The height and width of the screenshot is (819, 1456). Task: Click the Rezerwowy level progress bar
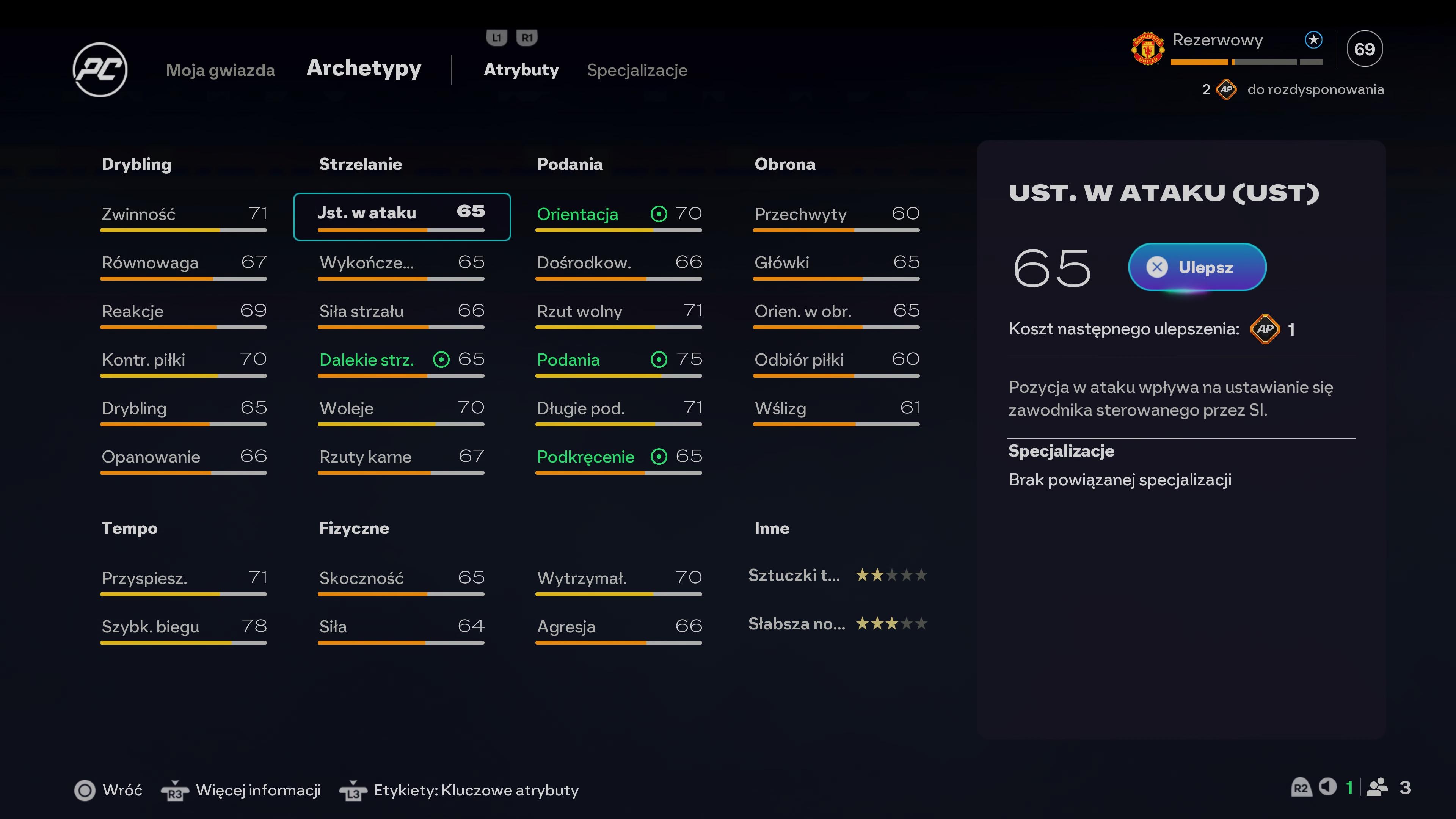point(1246,62)
